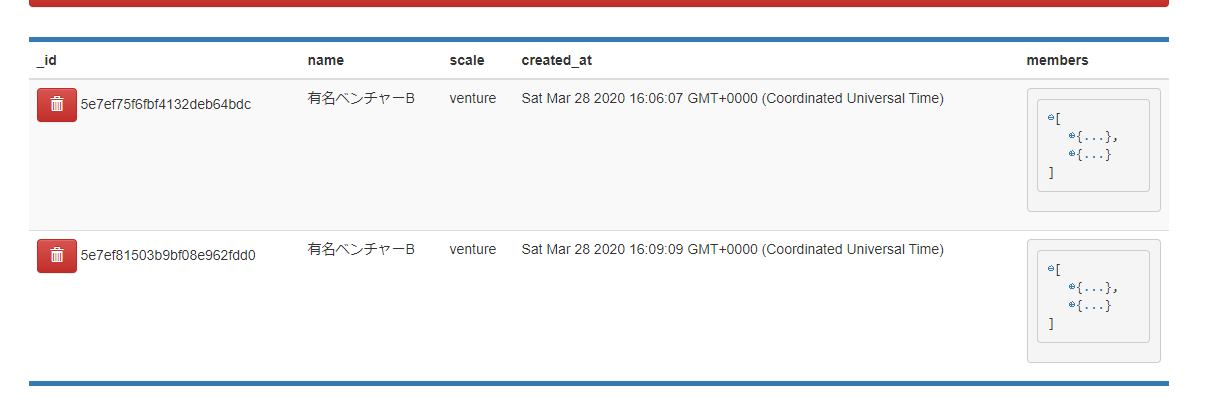Sort by the created_at column header
This screenshot has width=1213, height=405.
557,60
